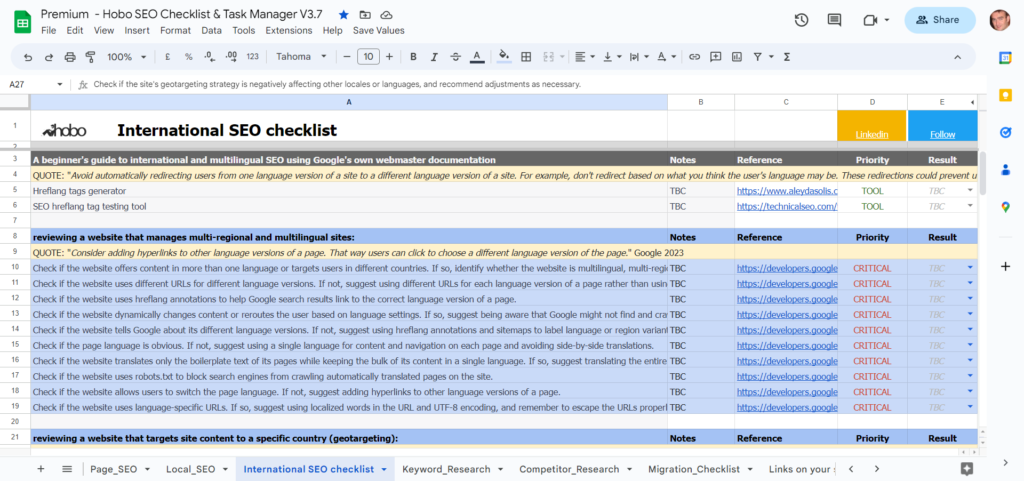This screenshot has width=1024, height=481.
Task: Star the document title
Action: pos(344,14)
